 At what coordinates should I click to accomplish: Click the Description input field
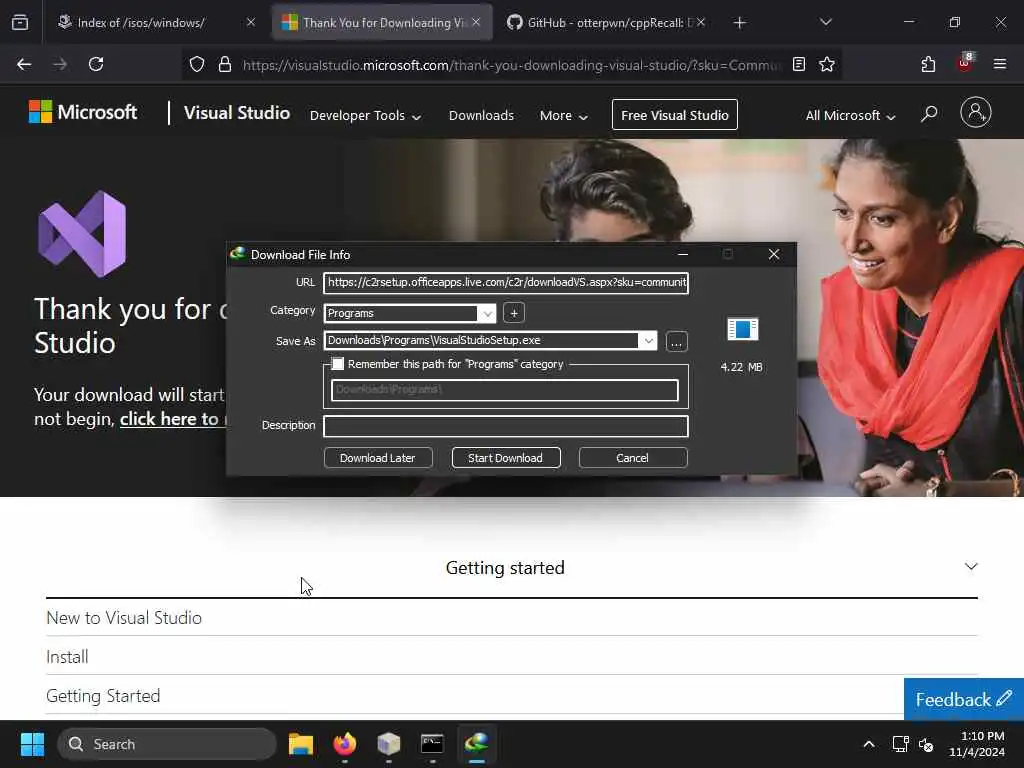tap(506, 426)
